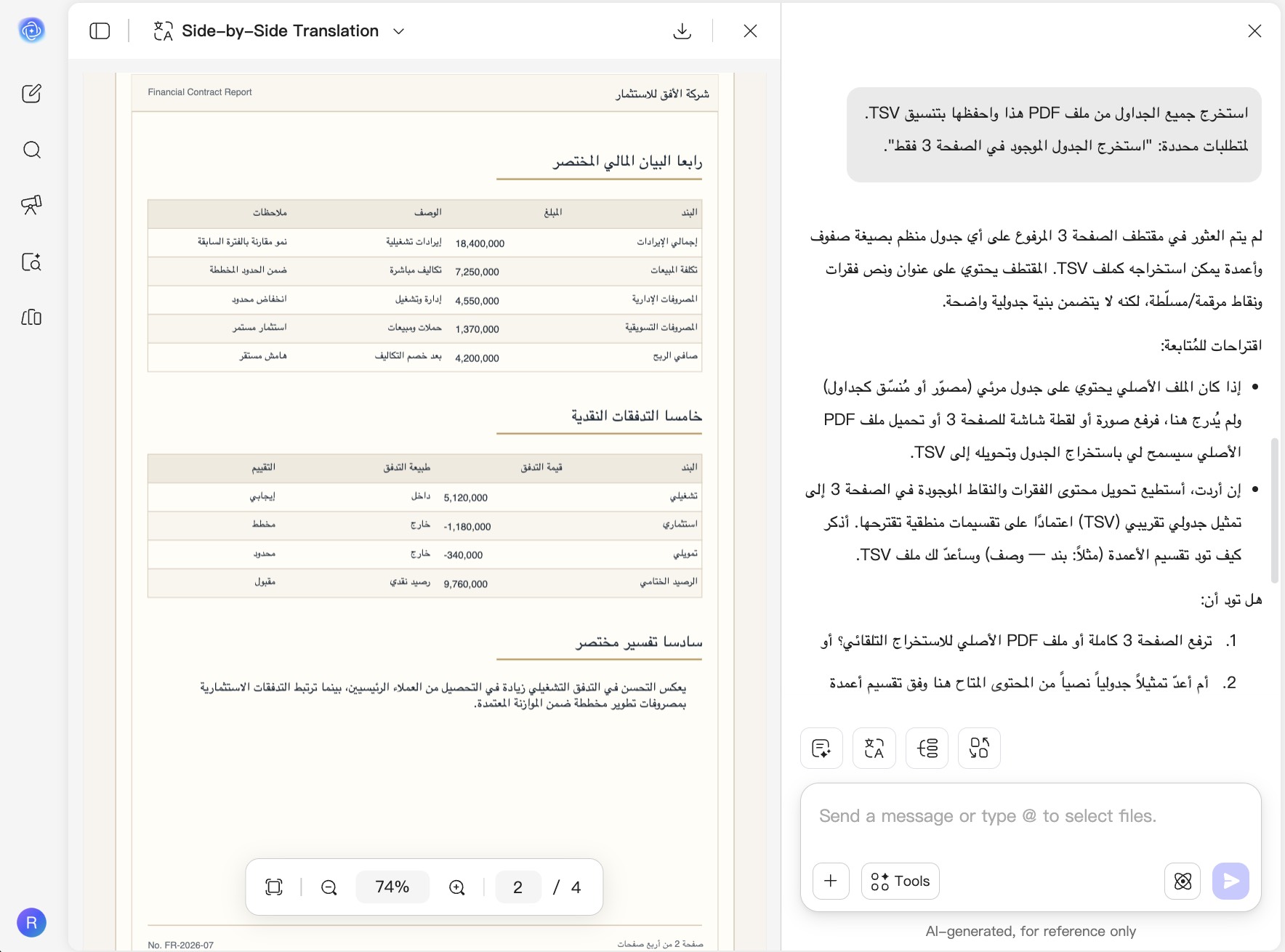
Task: Click the Financial Contract Report header text
Action: [200, 92]
